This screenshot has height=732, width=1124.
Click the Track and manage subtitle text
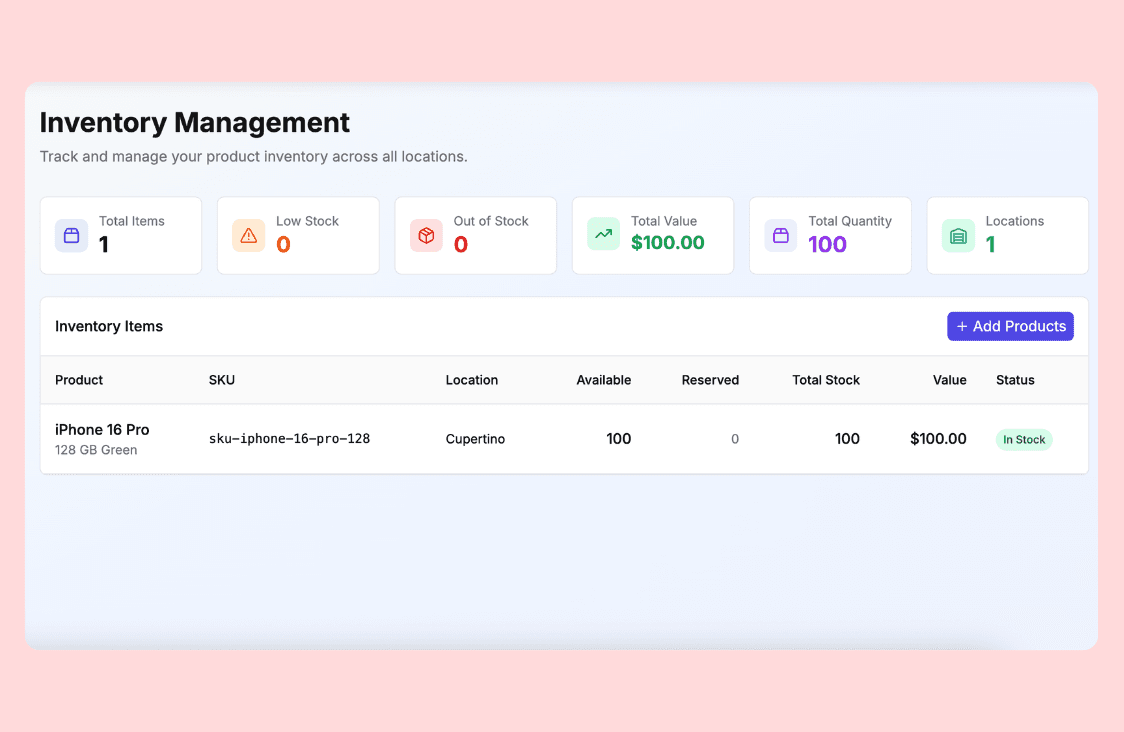pos(254,156)
